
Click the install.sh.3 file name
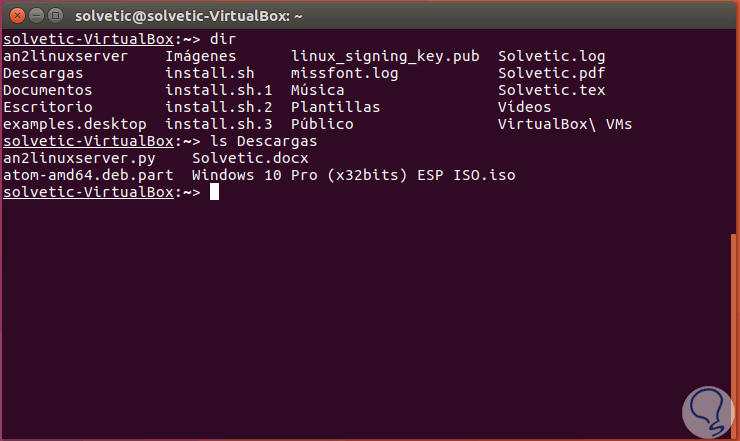218,124
